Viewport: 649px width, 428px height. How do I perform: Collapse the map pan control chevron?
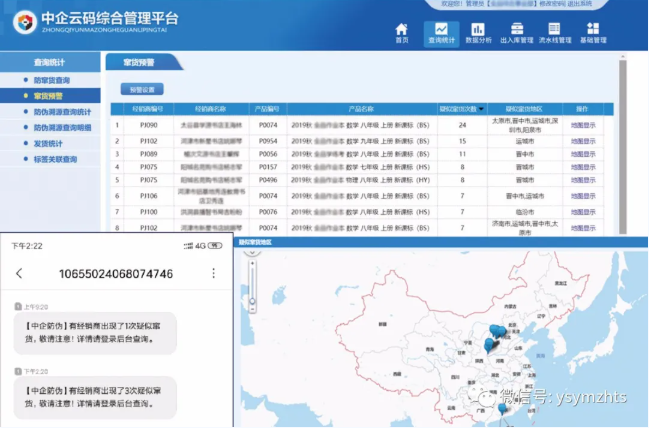click(x=252, y=252)
